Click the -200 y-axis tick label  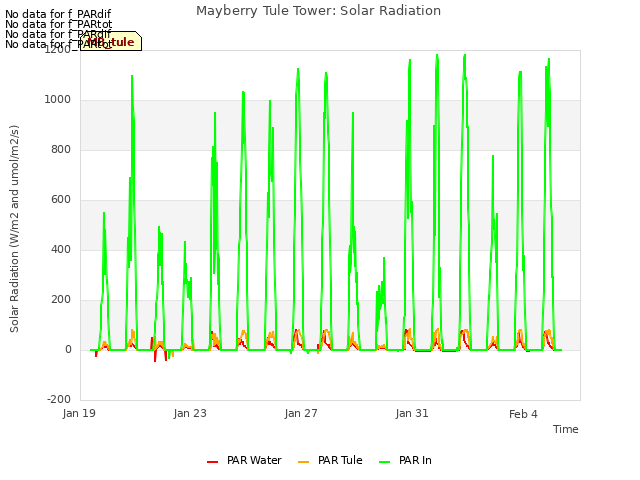pyautogui.click(x=59, y=399)
